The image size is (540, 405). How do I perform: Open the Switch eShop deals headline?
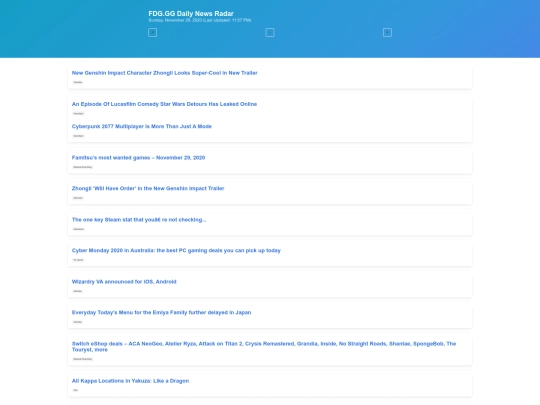coord(264,346)
